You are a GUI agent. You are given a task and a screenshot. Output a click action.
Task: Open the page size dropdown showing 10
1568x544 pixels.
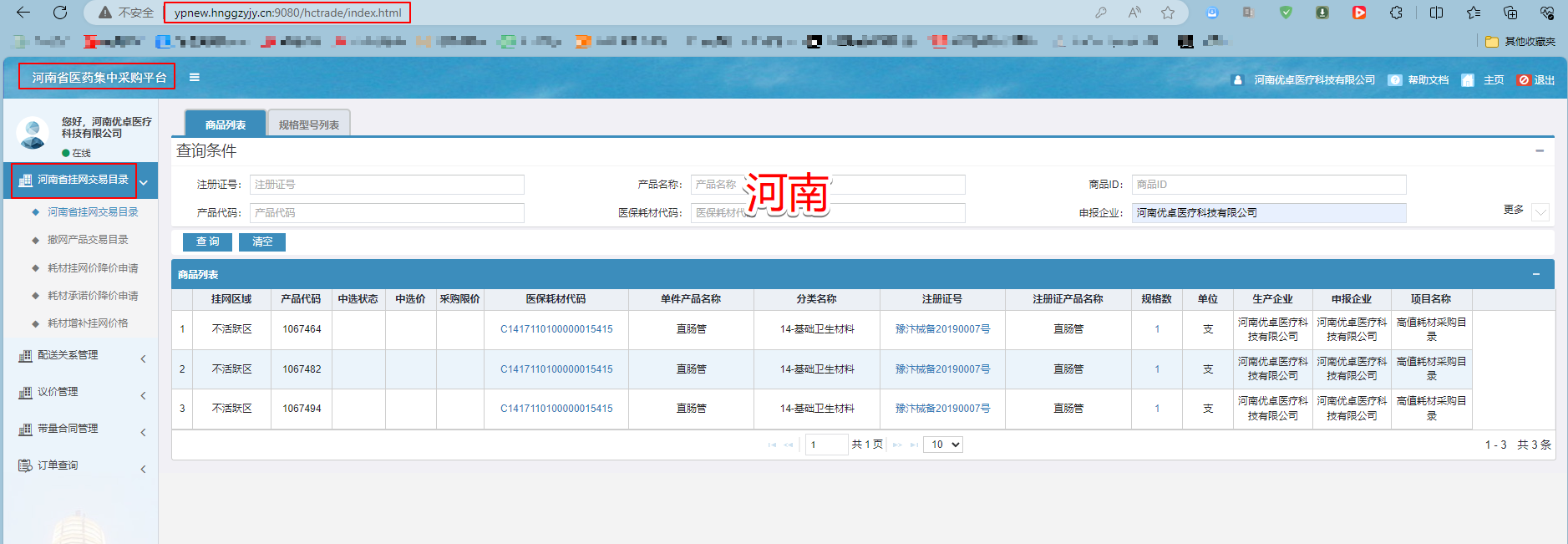(x=942, y=445)
